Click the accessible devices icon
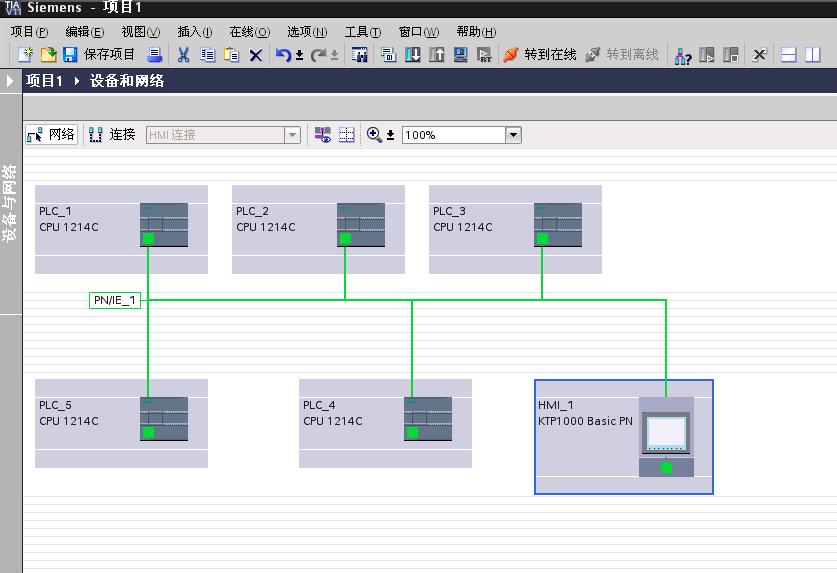837x573 pixels. [683, 55]
